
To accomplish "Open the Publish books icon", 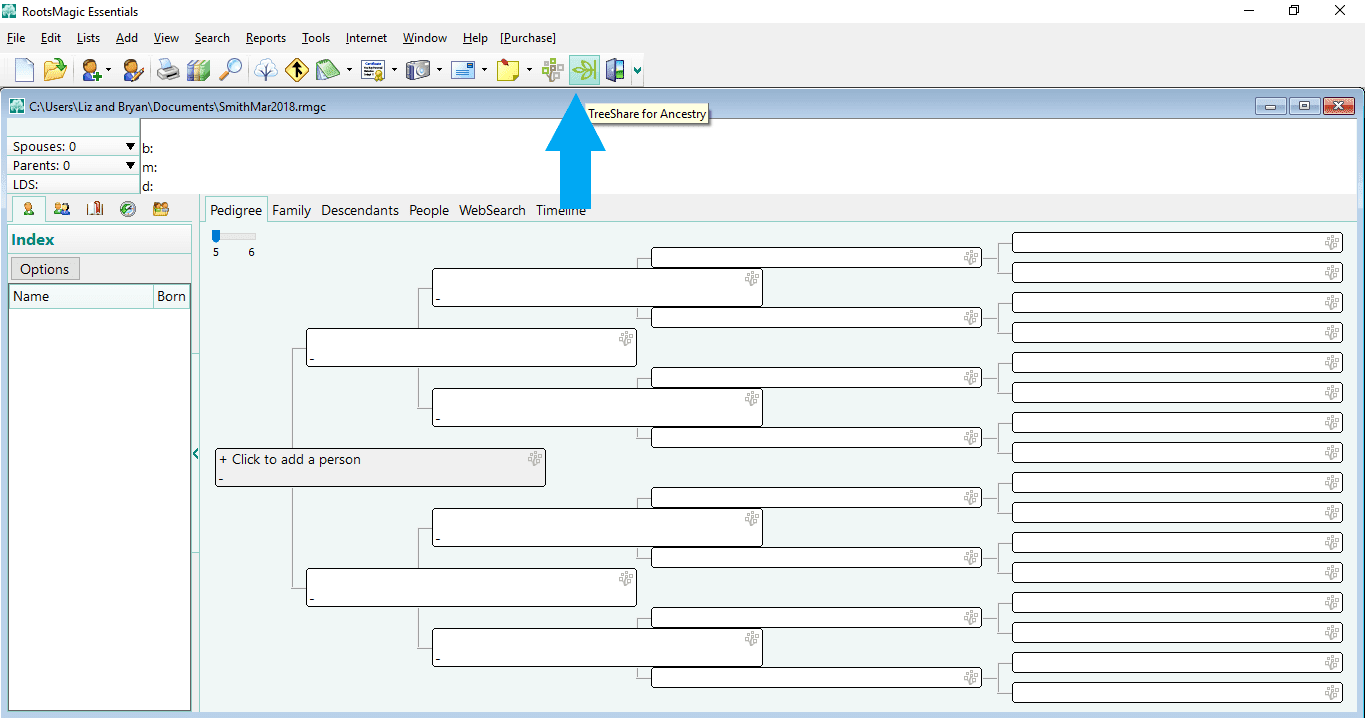I will click(x=198, y=70).
